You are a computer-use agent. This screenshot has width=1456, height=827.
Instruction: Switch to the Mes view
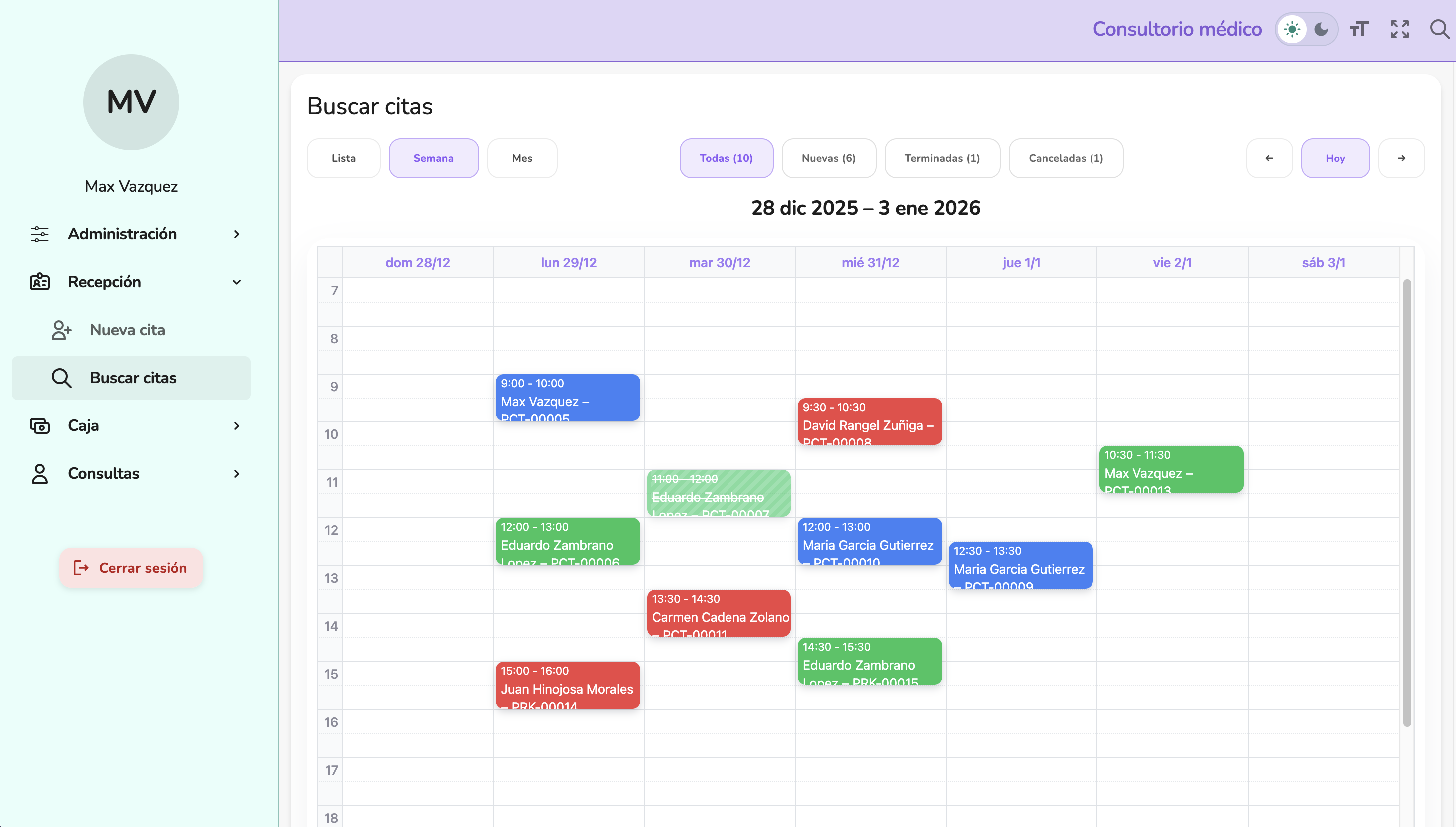coord(521,158)
